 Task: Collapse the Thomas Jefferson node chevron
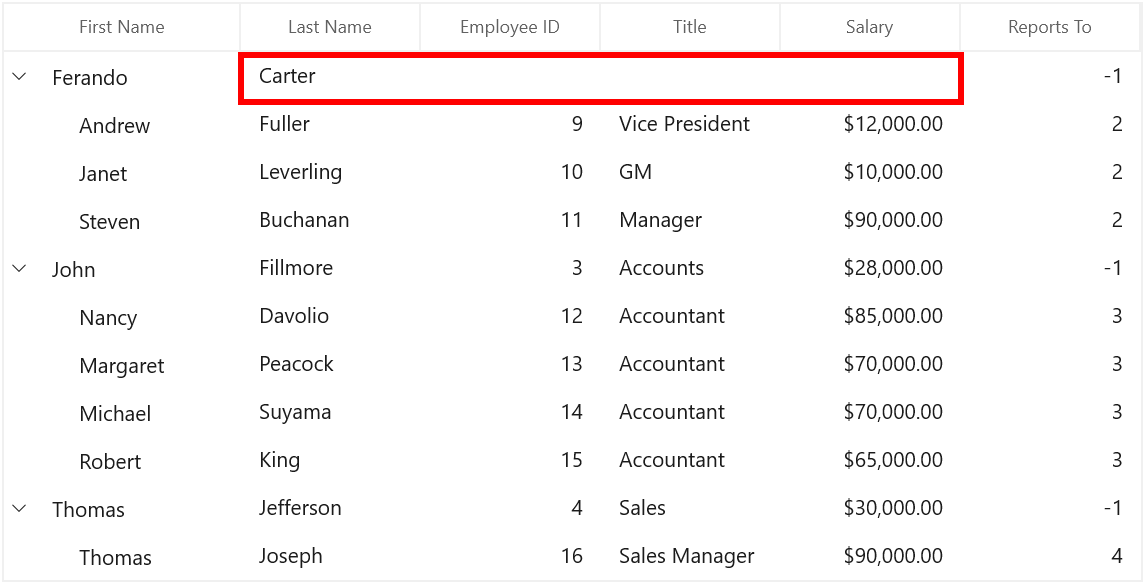point(20,508)
